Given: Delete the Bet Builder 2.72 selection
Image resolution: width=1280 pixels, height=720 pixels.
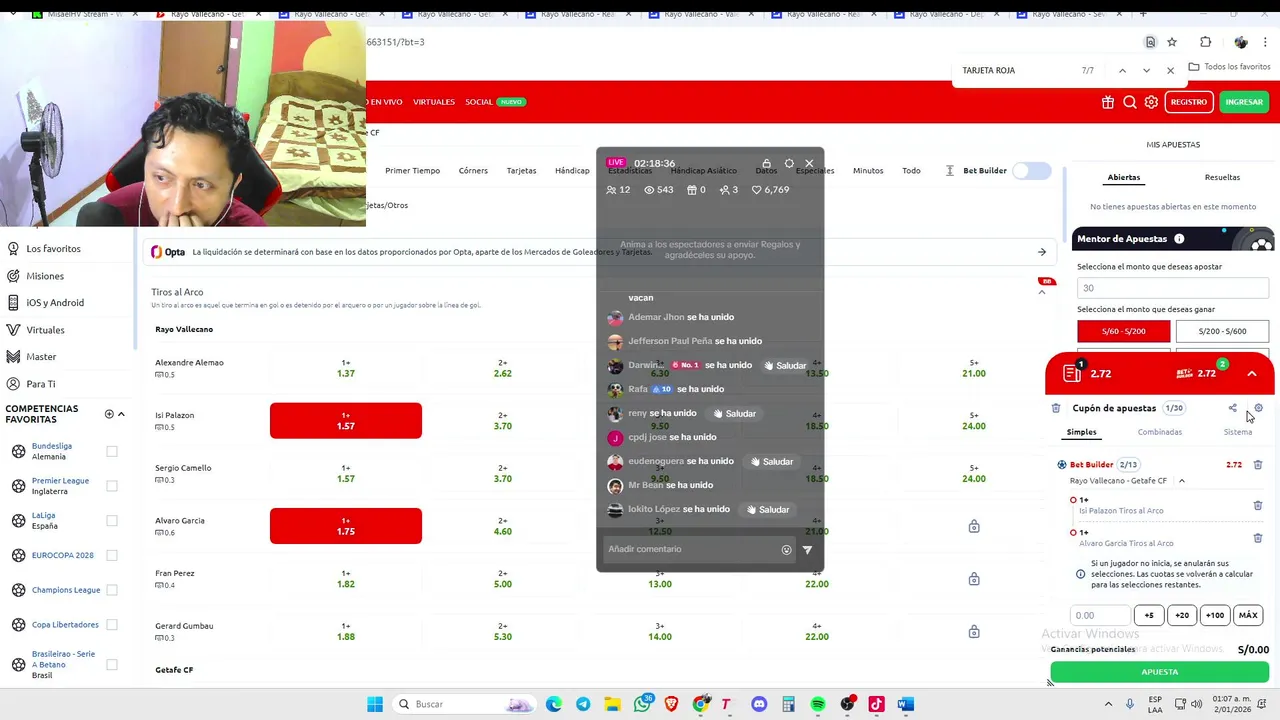Looking at the screenshot, I should click(1258, 465).
